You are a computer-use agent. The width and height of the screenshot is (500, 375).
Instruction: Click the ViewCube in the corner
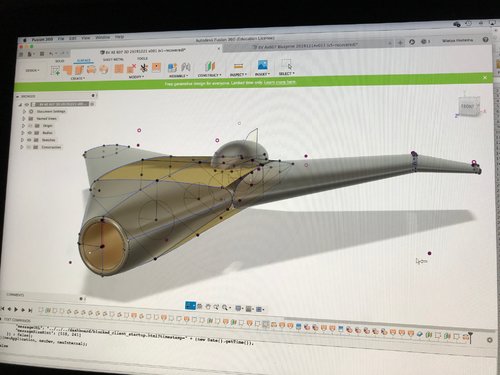[469, 106]
